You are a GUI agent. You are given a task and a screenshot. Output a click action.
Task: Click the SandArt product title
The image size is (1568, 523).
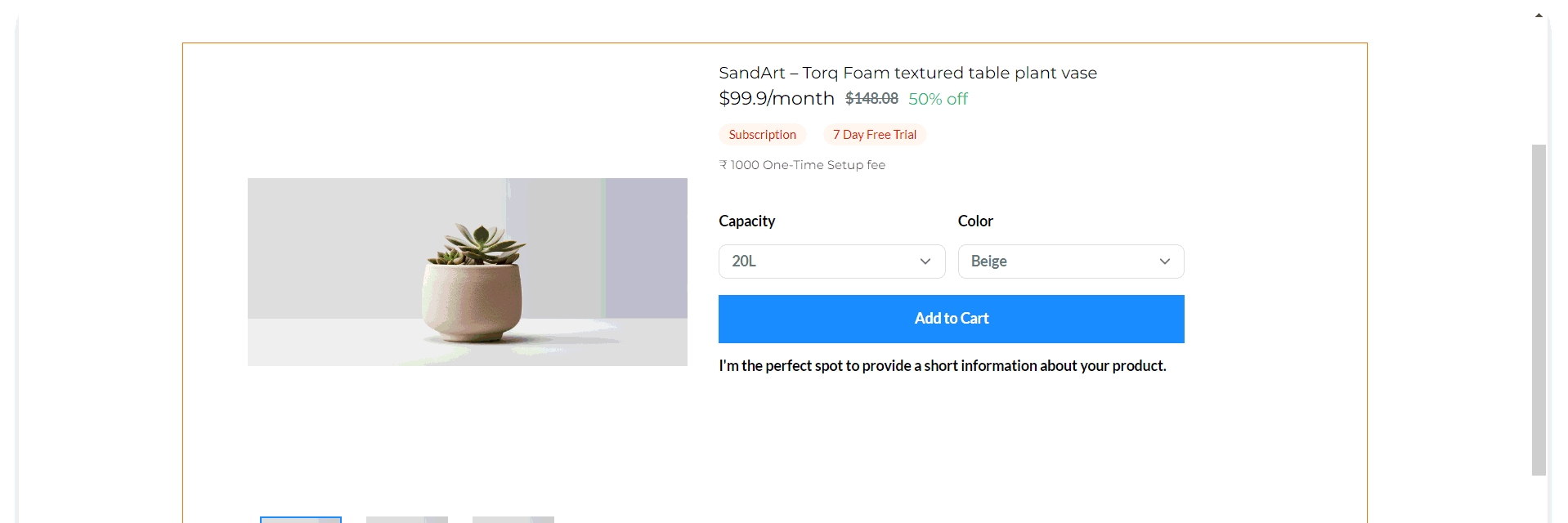click(x=907, y=73)
